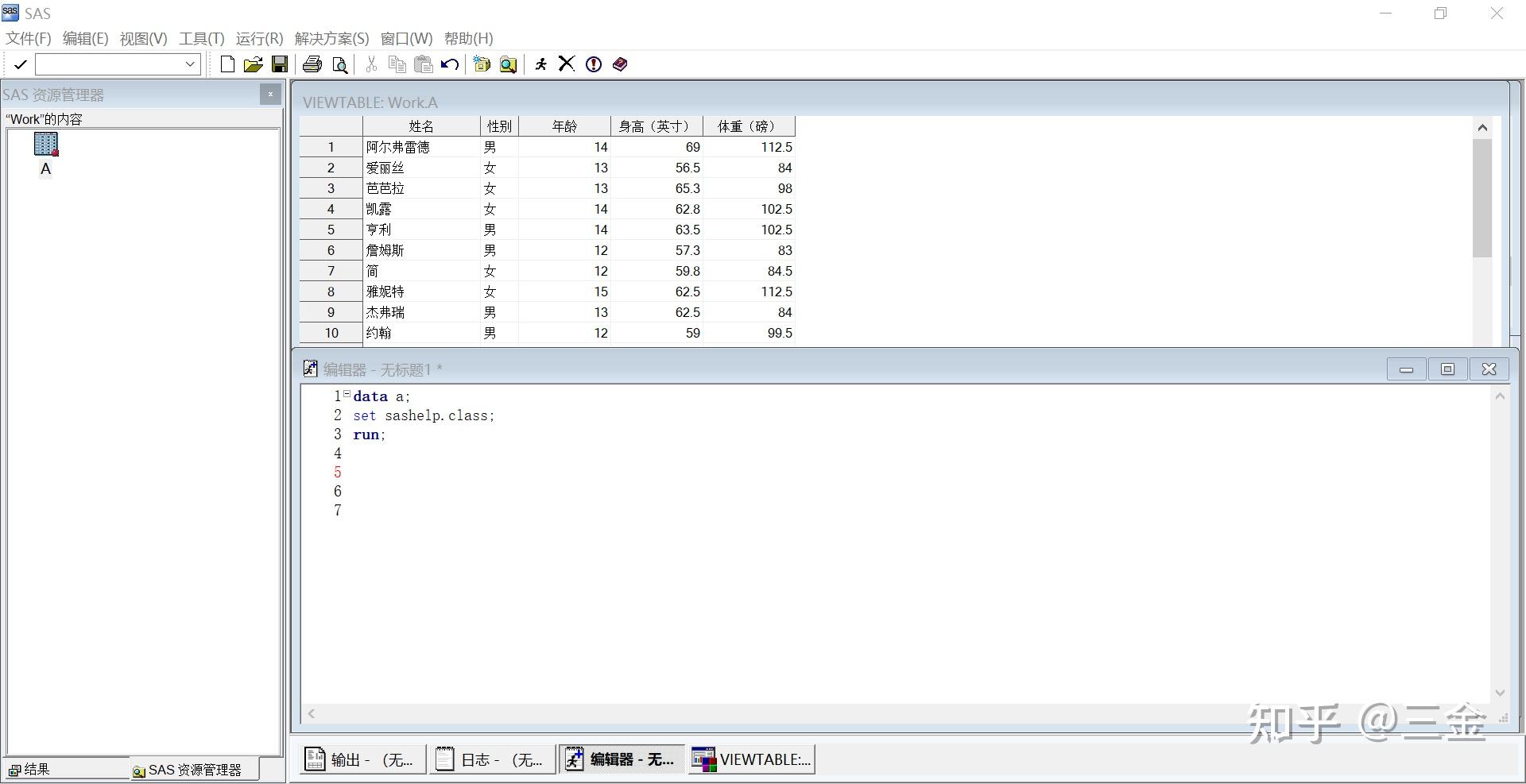1526x784 pixels.
Task: Select row 10 header in VIEWTABLE
Action: coord(331,333)
